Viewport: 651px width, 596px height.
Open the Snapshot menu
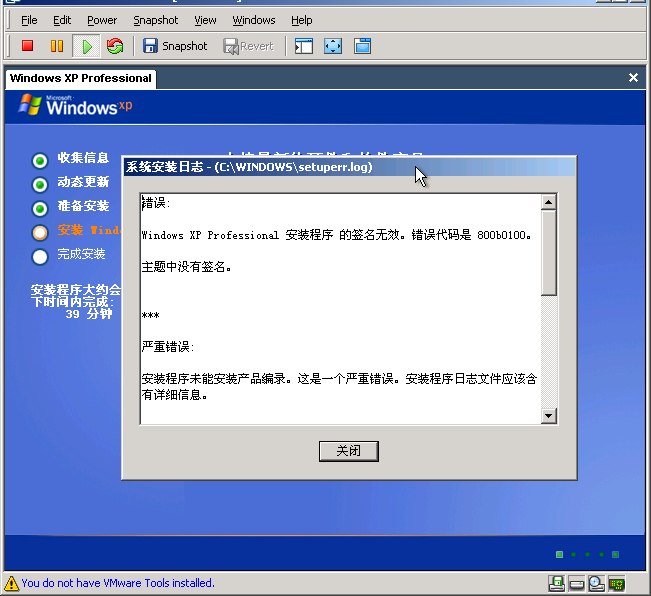pyautogui.click(x=155, y=20)
